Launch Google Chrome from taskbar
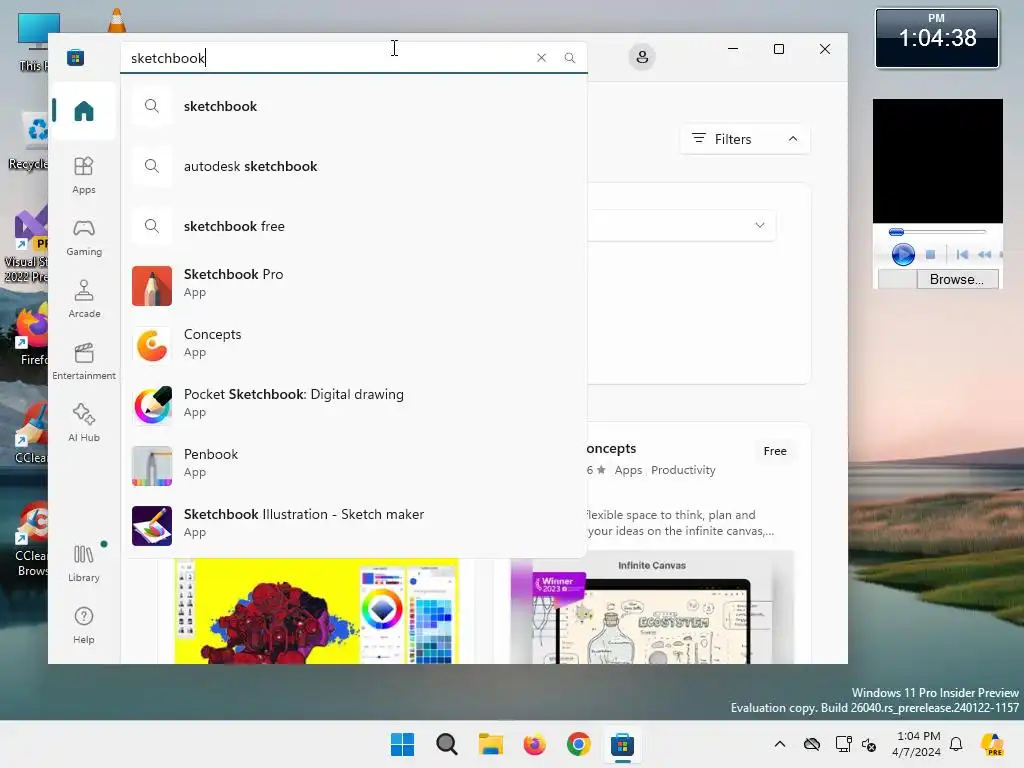 coord(579,744)
